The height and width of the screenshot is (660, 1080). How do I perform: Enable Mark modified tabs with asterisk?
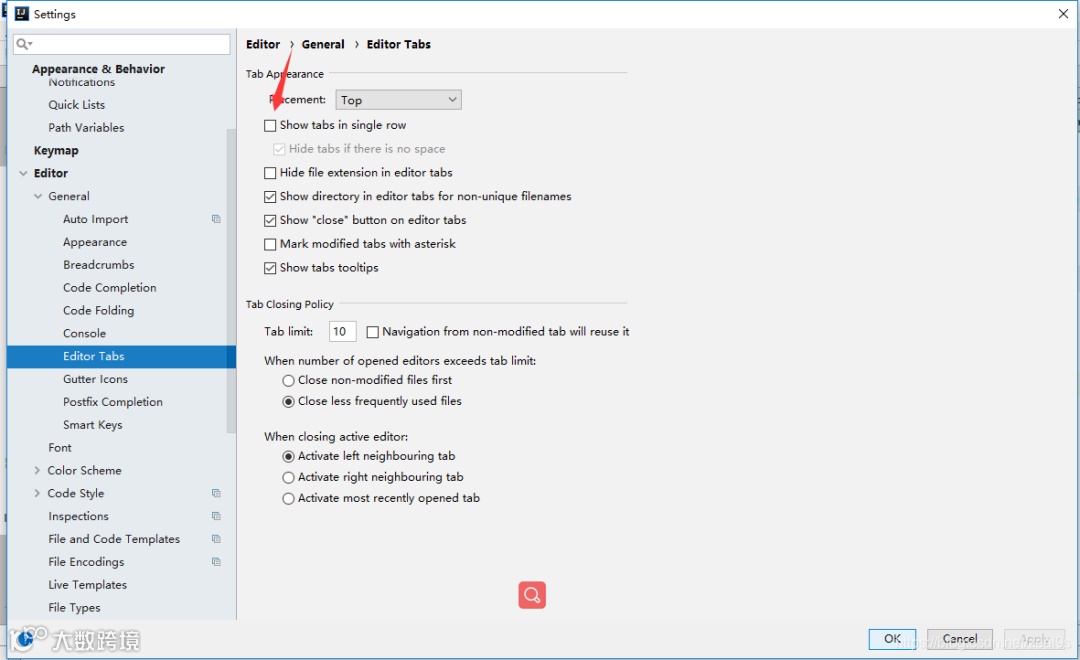click(270, 244)
